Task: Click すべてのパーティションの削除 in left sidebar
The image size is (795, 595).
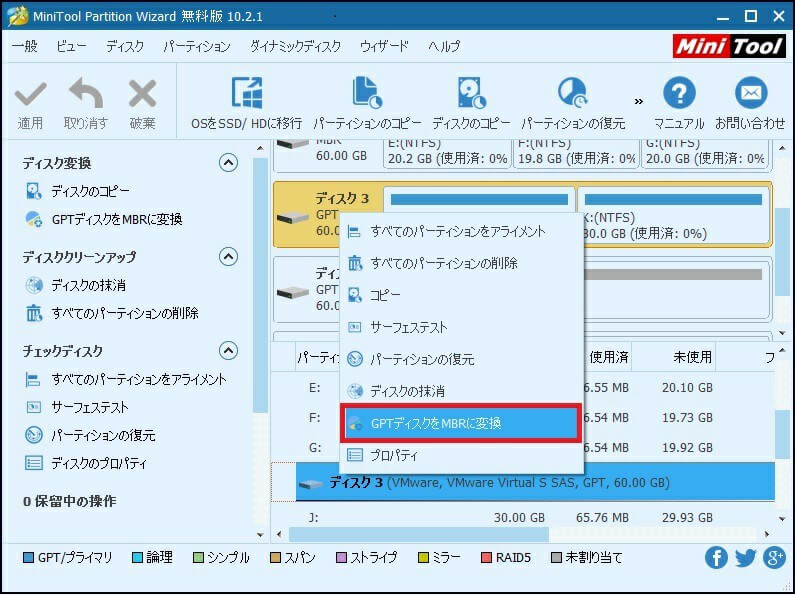Action: [125, 314]
